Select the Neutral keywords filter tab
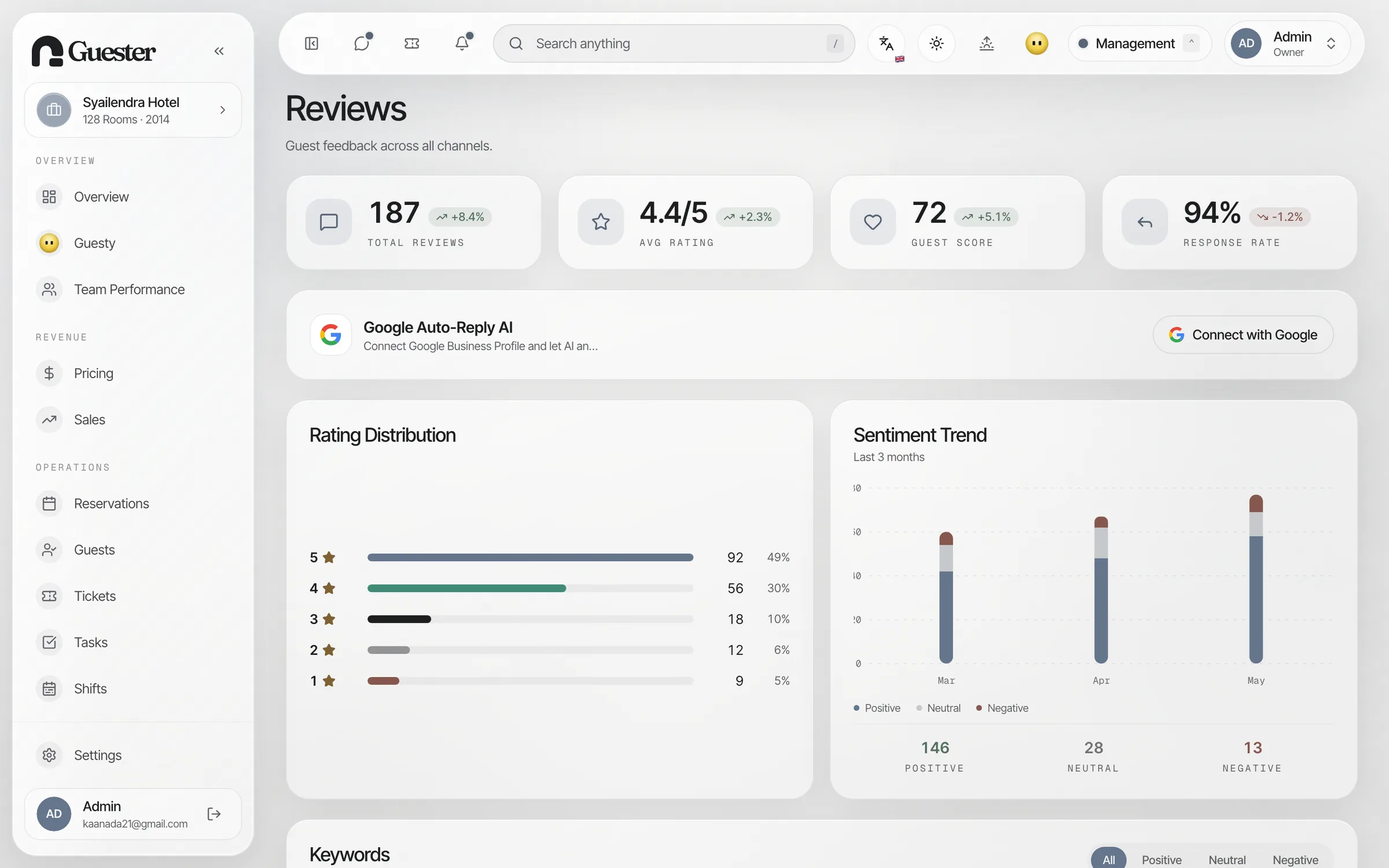The height and width of the screenshot is (868, 1389). [1227, 859]
